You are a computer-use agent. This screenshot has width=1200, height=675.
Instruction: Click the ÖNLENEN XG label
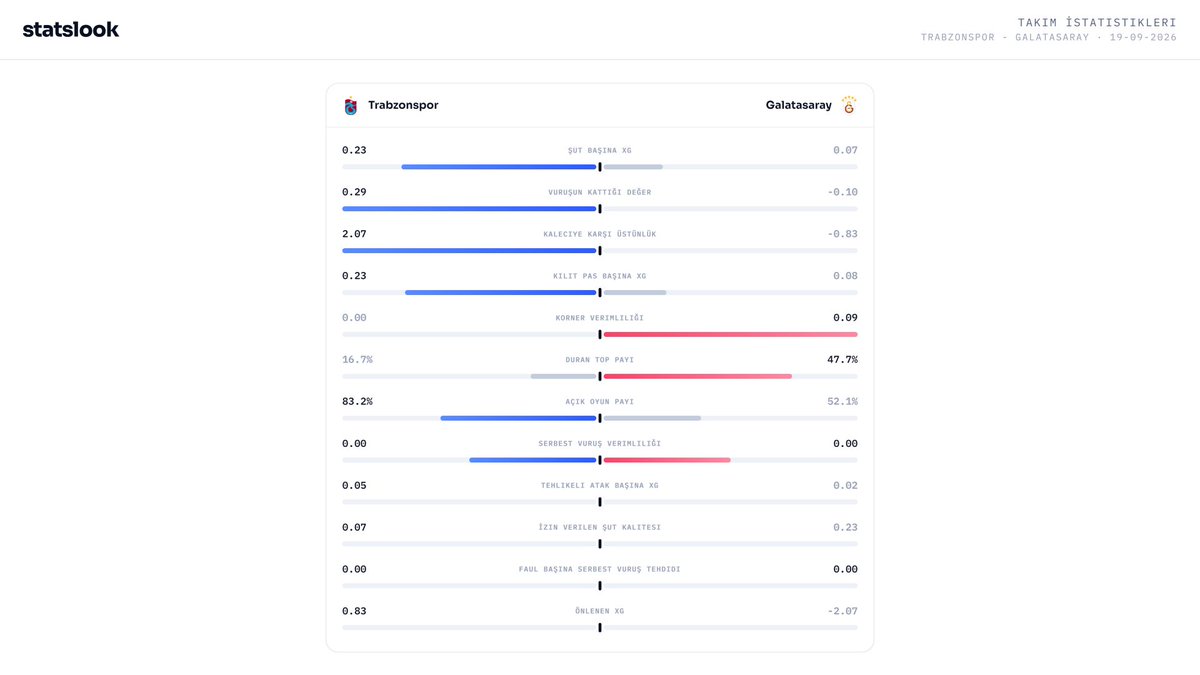click(600, 613)
